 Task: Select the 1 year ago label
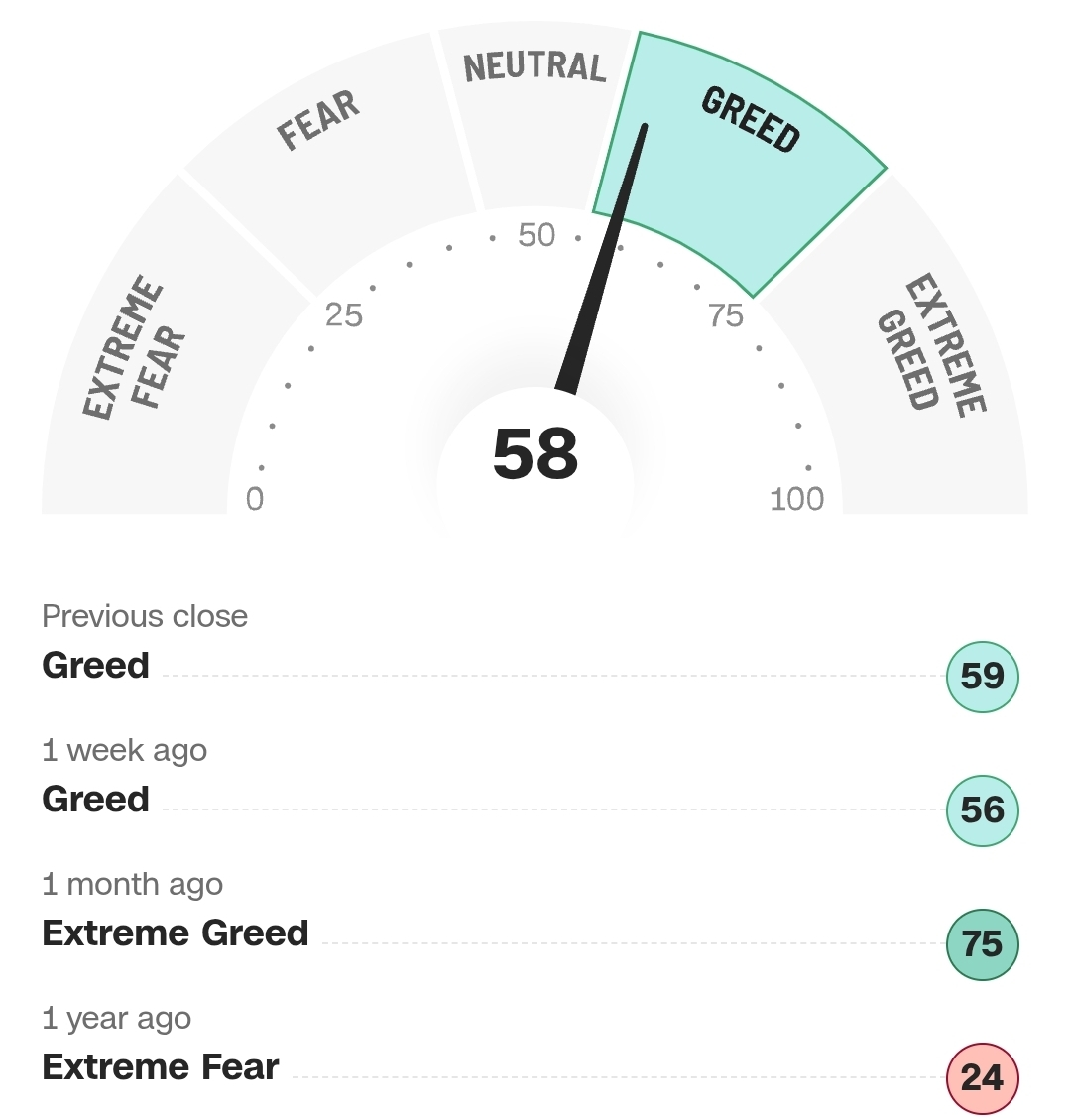[117, 1019]
